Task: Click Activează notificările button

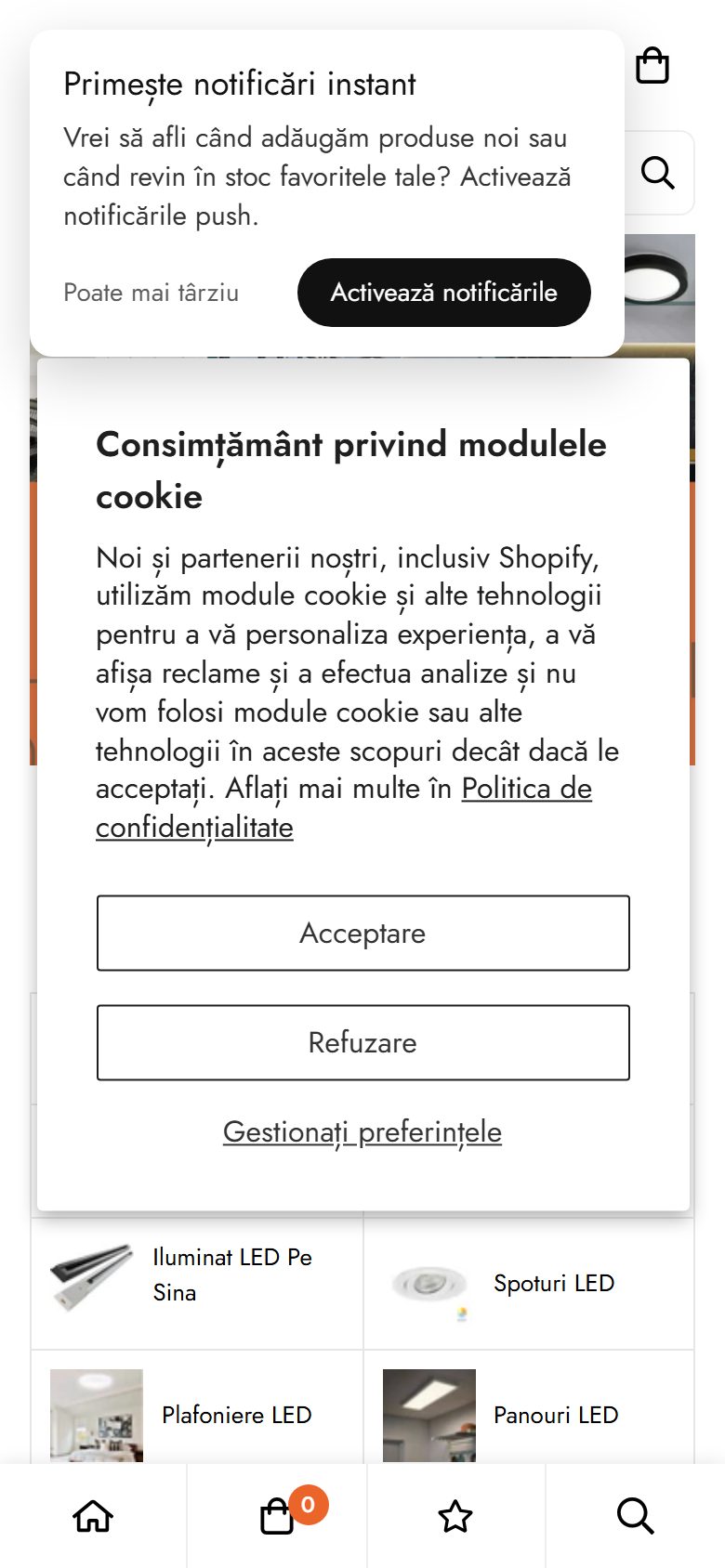Action: (x=444, y=293)
